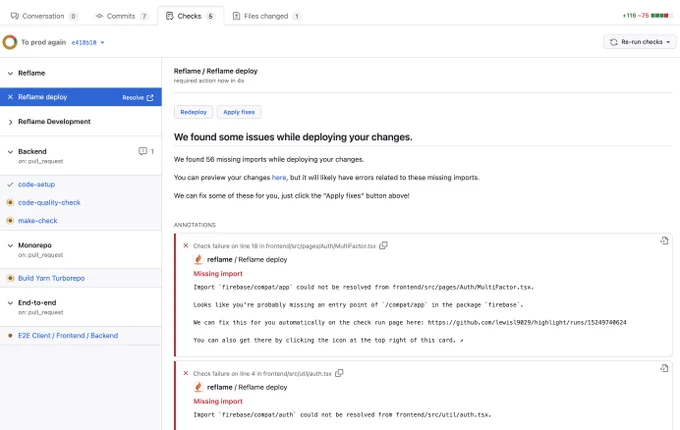
Task: Click the failure X icon on Reflame deploy row
Action: pyautogui.click(x=10, y=97)
